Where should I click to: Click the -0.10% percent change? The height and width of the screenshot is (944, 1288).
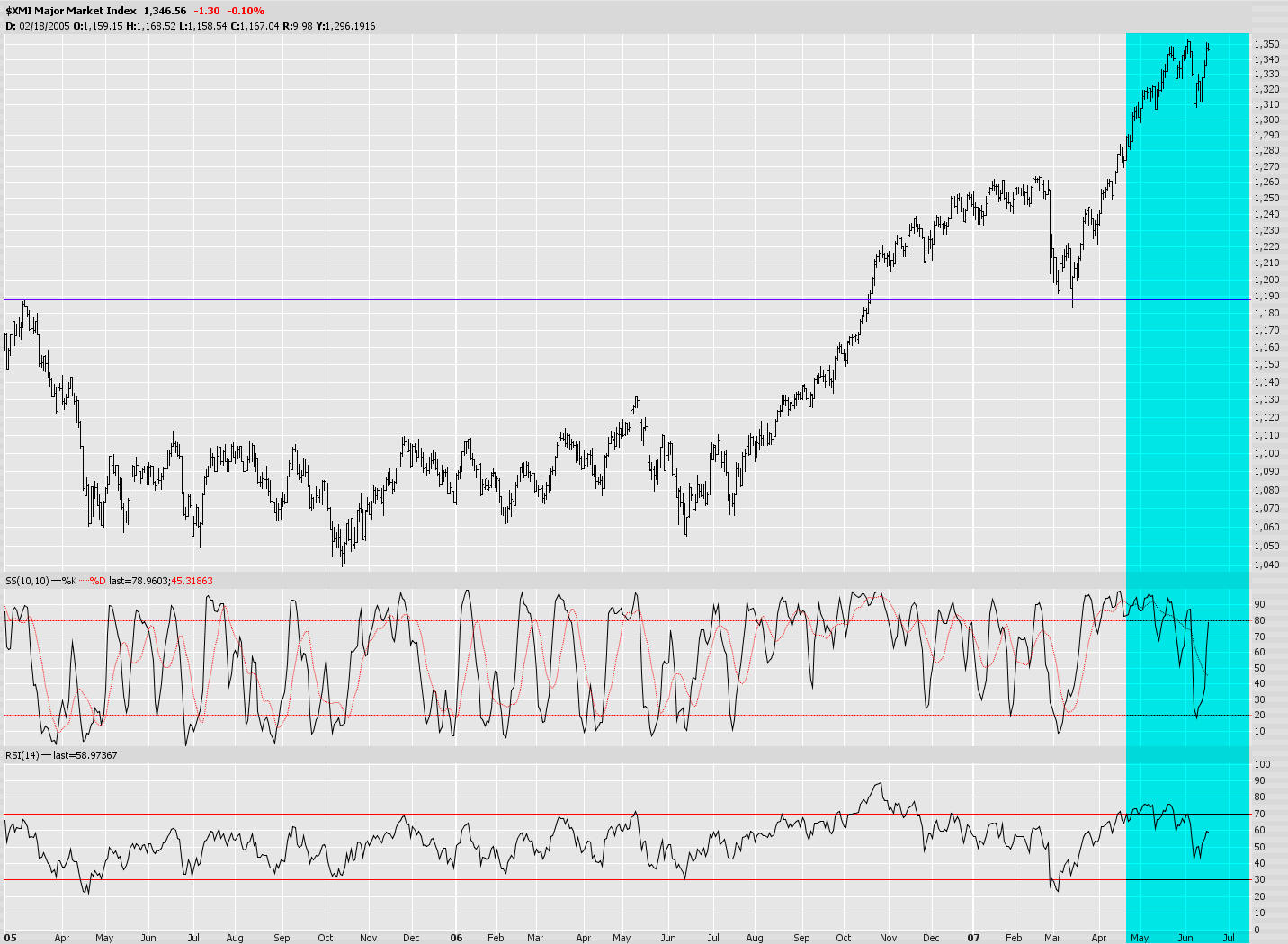(x=247, y=11)
